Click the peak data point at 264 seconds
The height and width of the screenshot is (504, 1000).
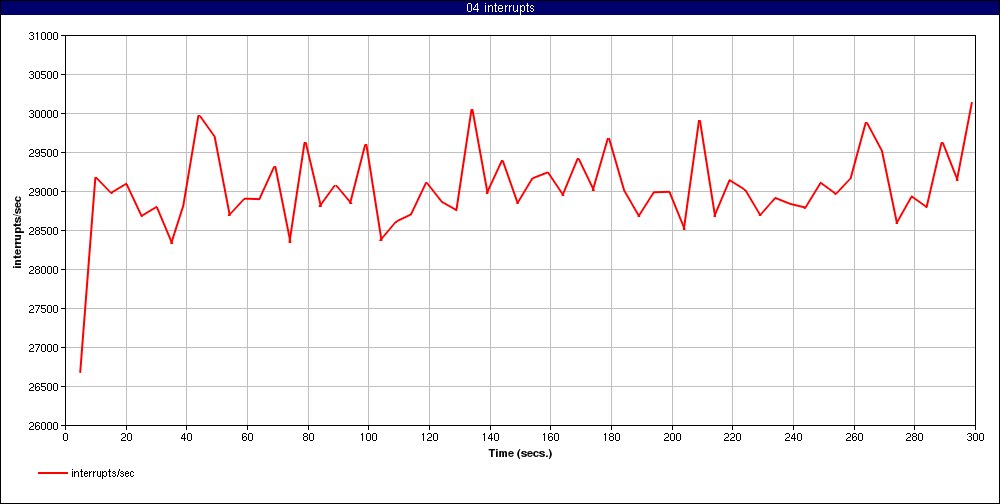point(866,122)
